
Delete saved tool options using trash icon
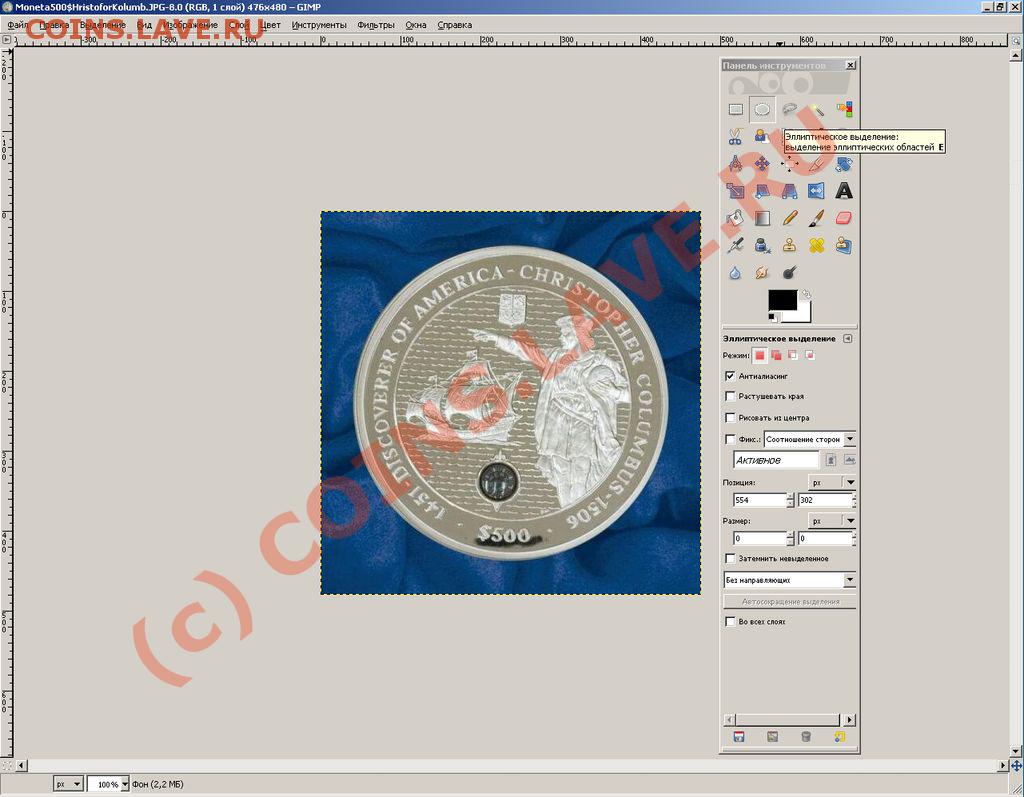pyautogui.click(x=806, y=737)
